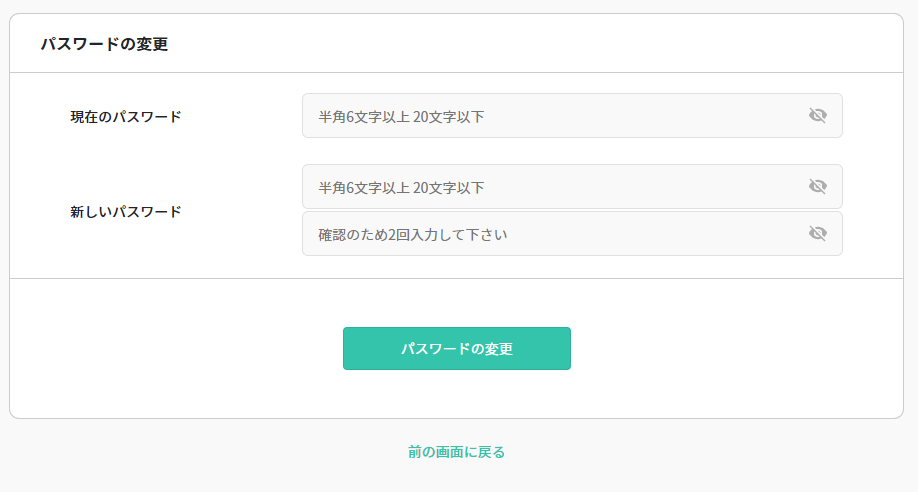Screen dimensions: 918x492
Task: Unhide characters in the current password box
Action: pos(818,116)
